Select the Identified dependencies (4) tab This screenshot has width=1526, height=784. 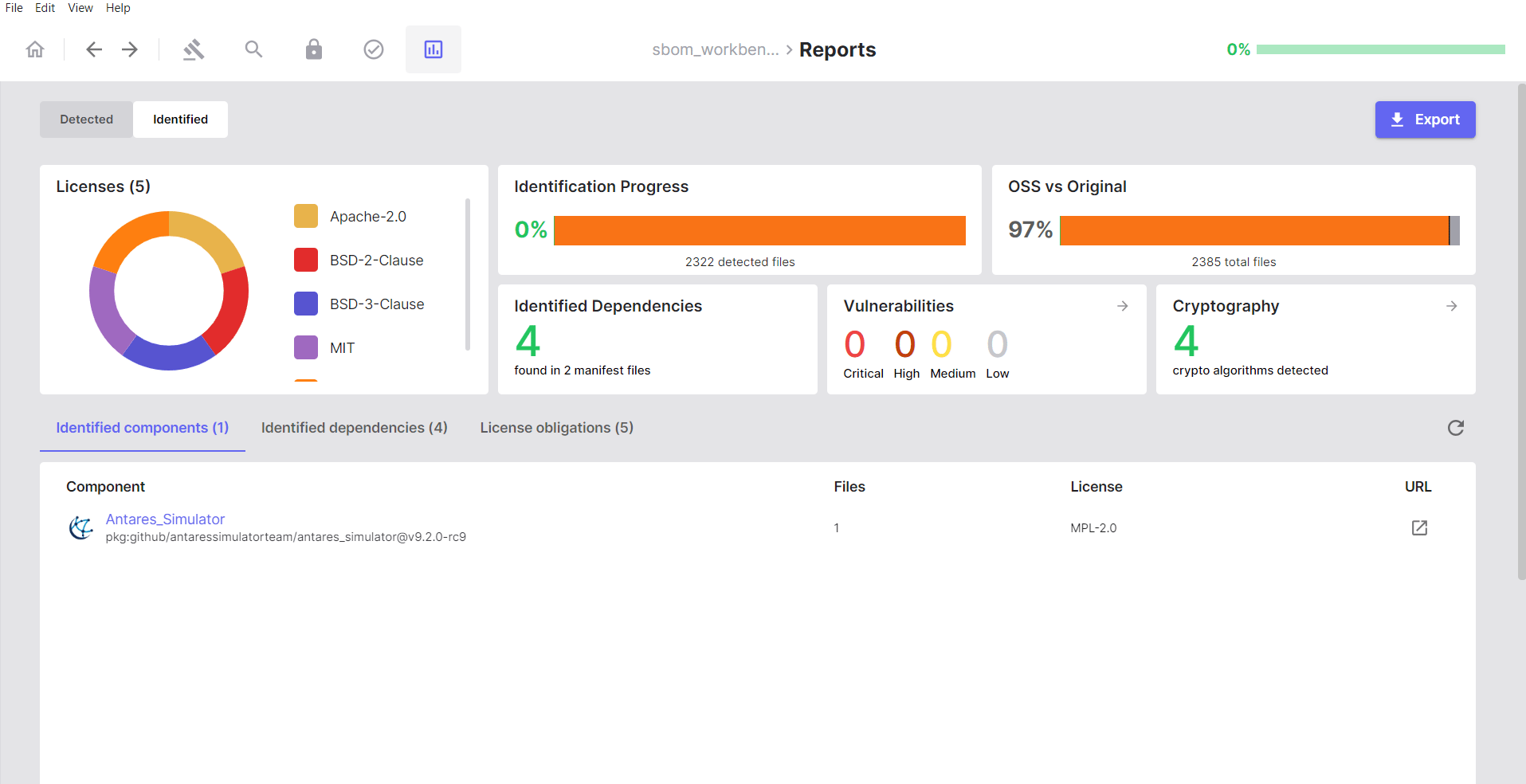(355, 428)
